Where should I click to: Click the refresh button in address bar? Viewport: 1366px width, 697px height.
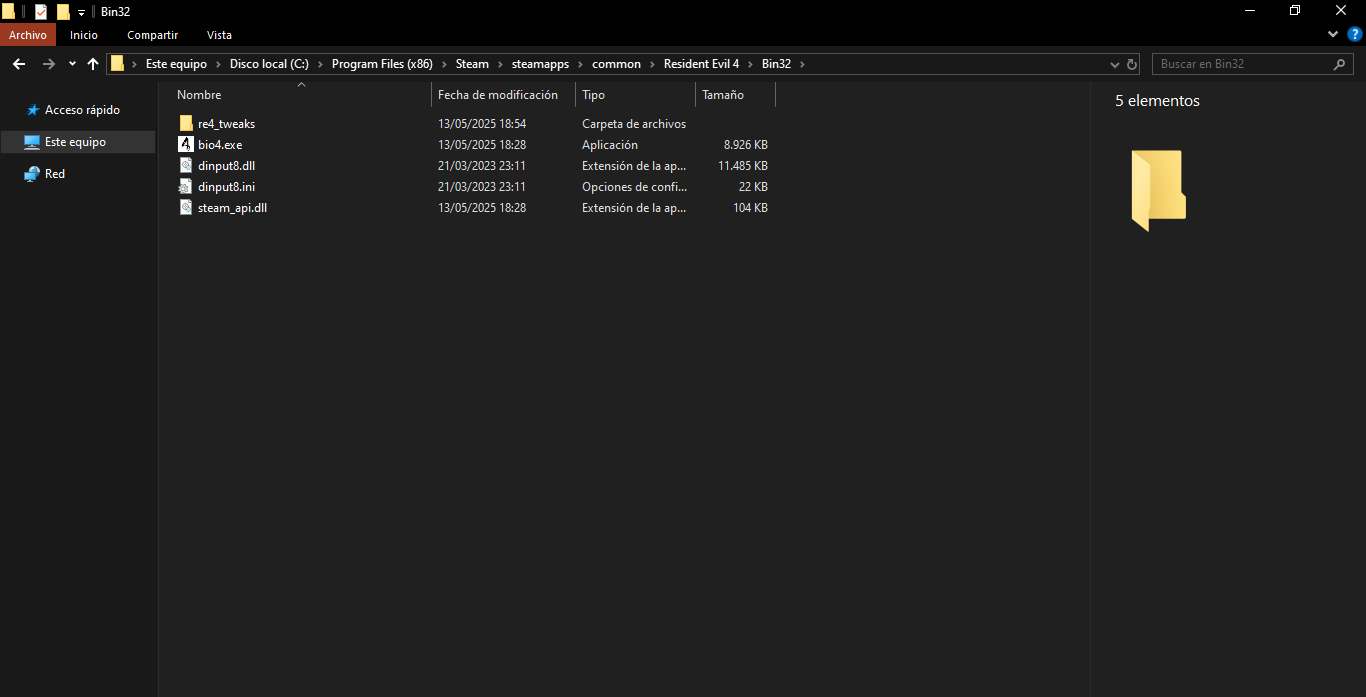[1132, 64]
